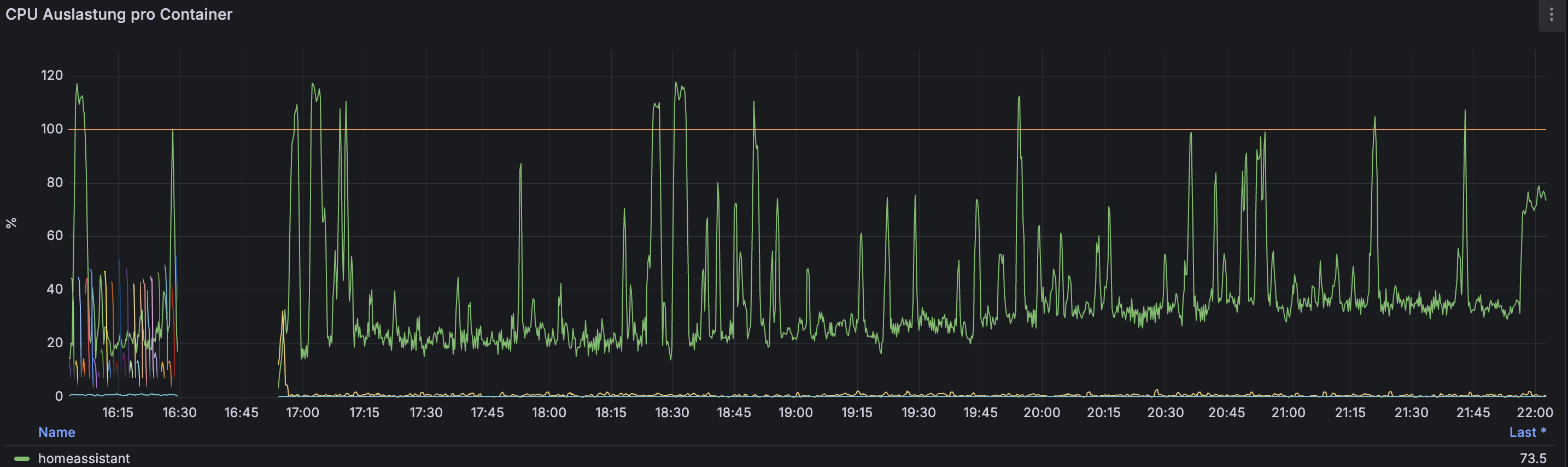Click the % y-axis unit label

(x=11, y=223)
